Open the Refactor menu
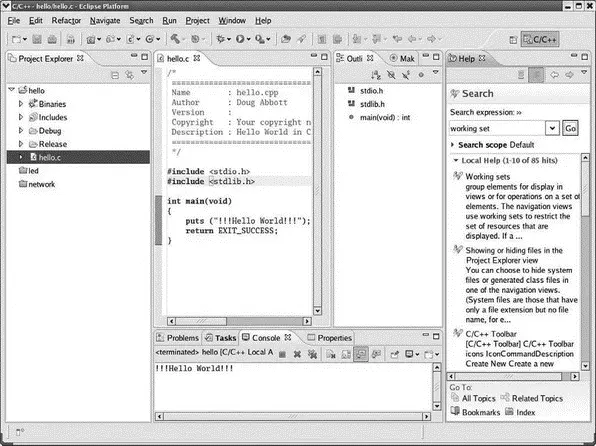This screenshot has width=596, height=446. (x=66, y=21)
